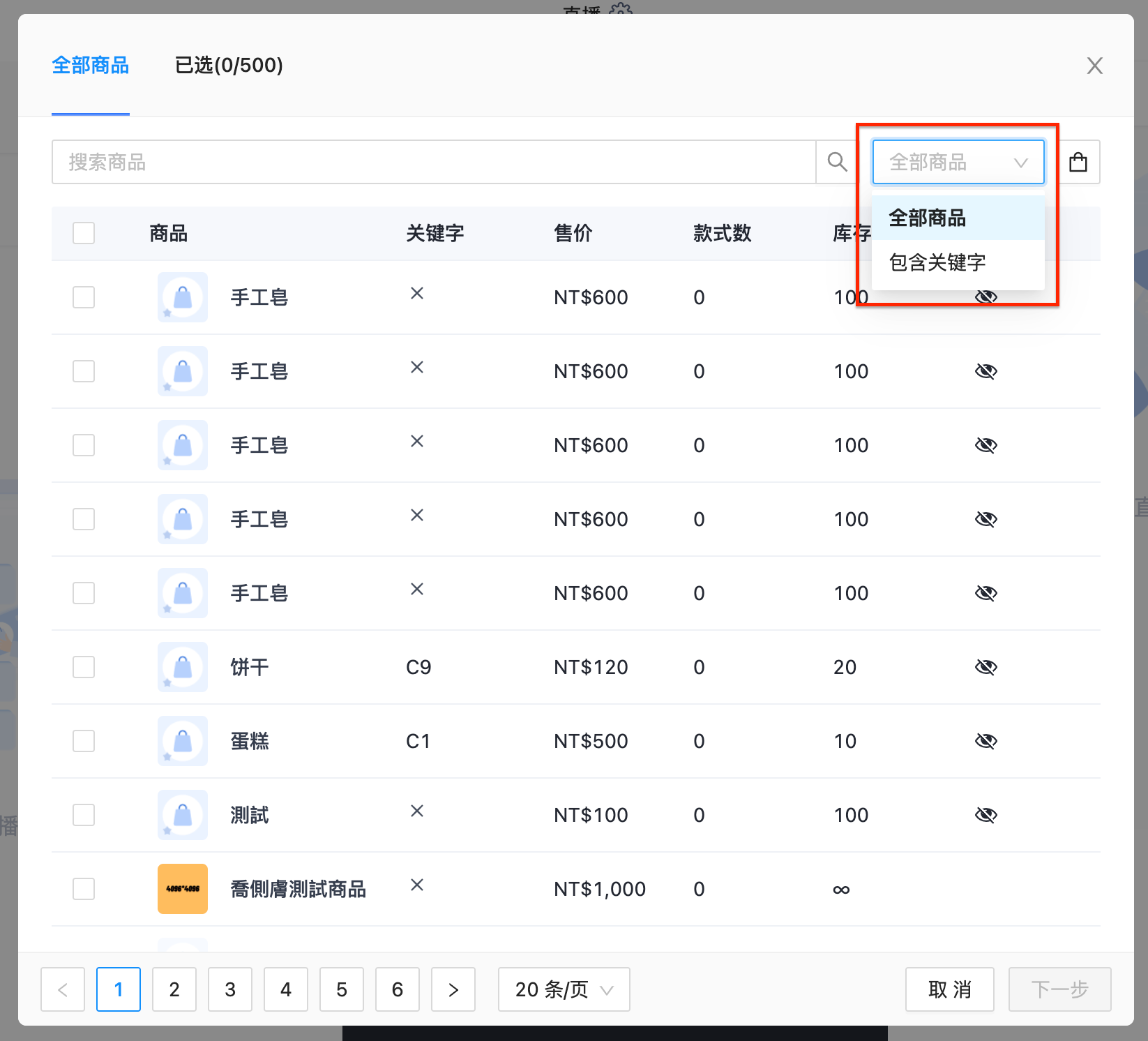Click product image icon for 饼干
The width and height of the screenshot is (1148, 1041).
[183, 667]
